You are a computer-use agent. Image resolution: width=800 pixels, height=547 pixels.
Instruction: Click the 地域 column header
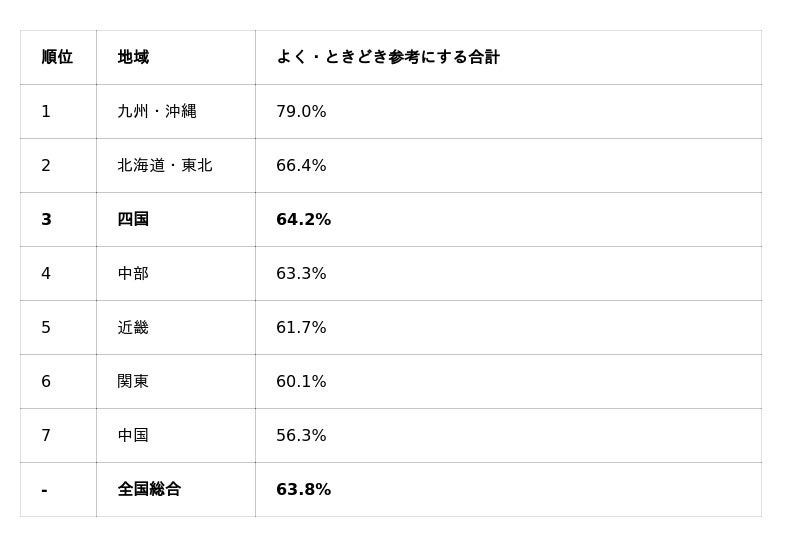[x=133, y=58]
